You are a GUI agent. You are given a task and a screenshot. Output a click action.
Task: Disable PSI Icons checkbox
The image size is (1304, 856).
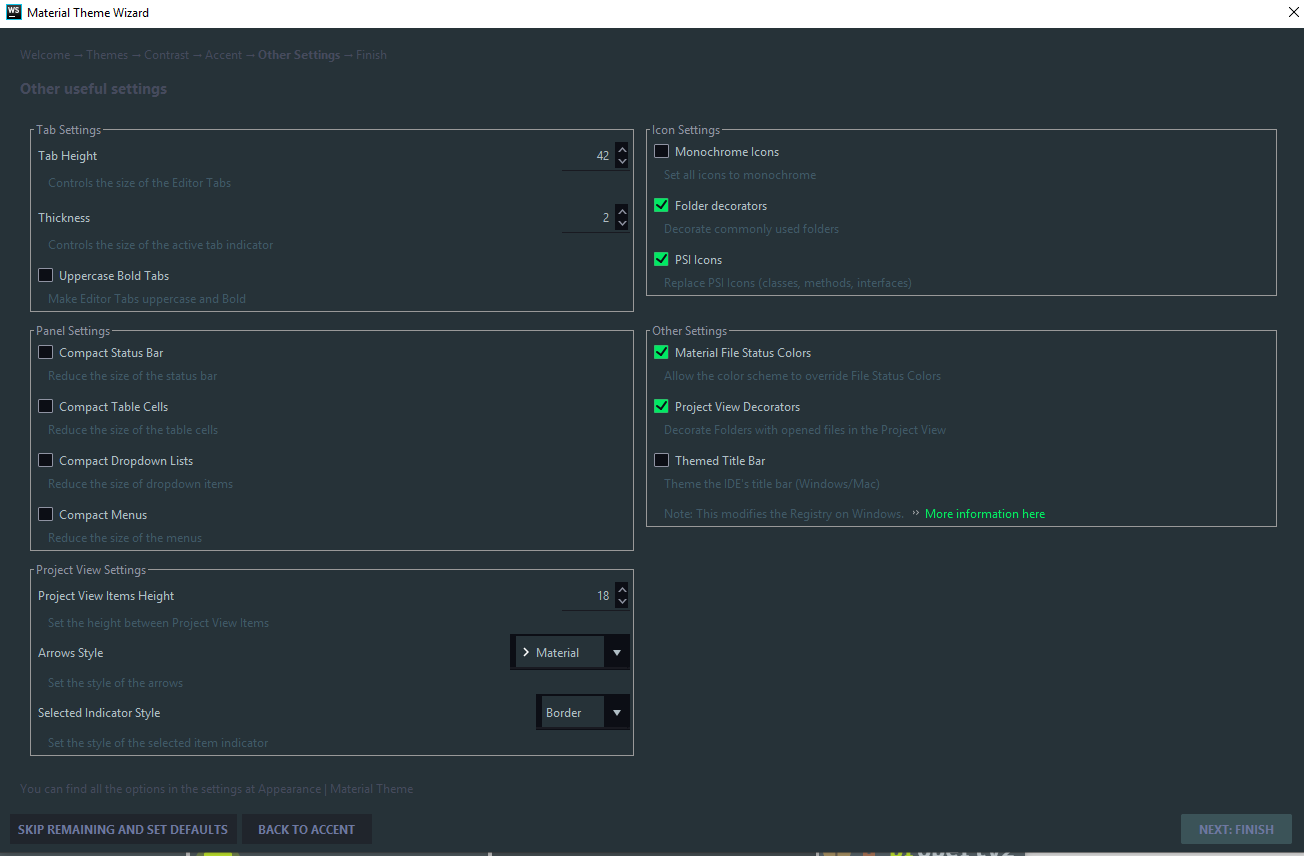pos(662,259)
